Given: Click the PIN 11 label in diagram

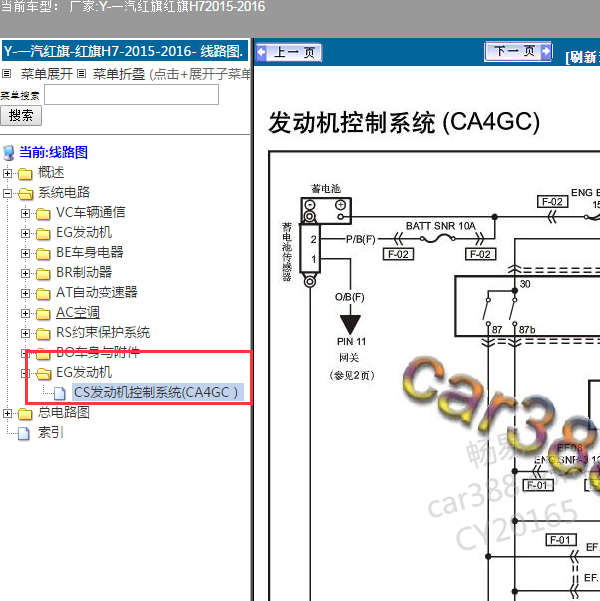Looking at the screenshot, I should (352, 342).
